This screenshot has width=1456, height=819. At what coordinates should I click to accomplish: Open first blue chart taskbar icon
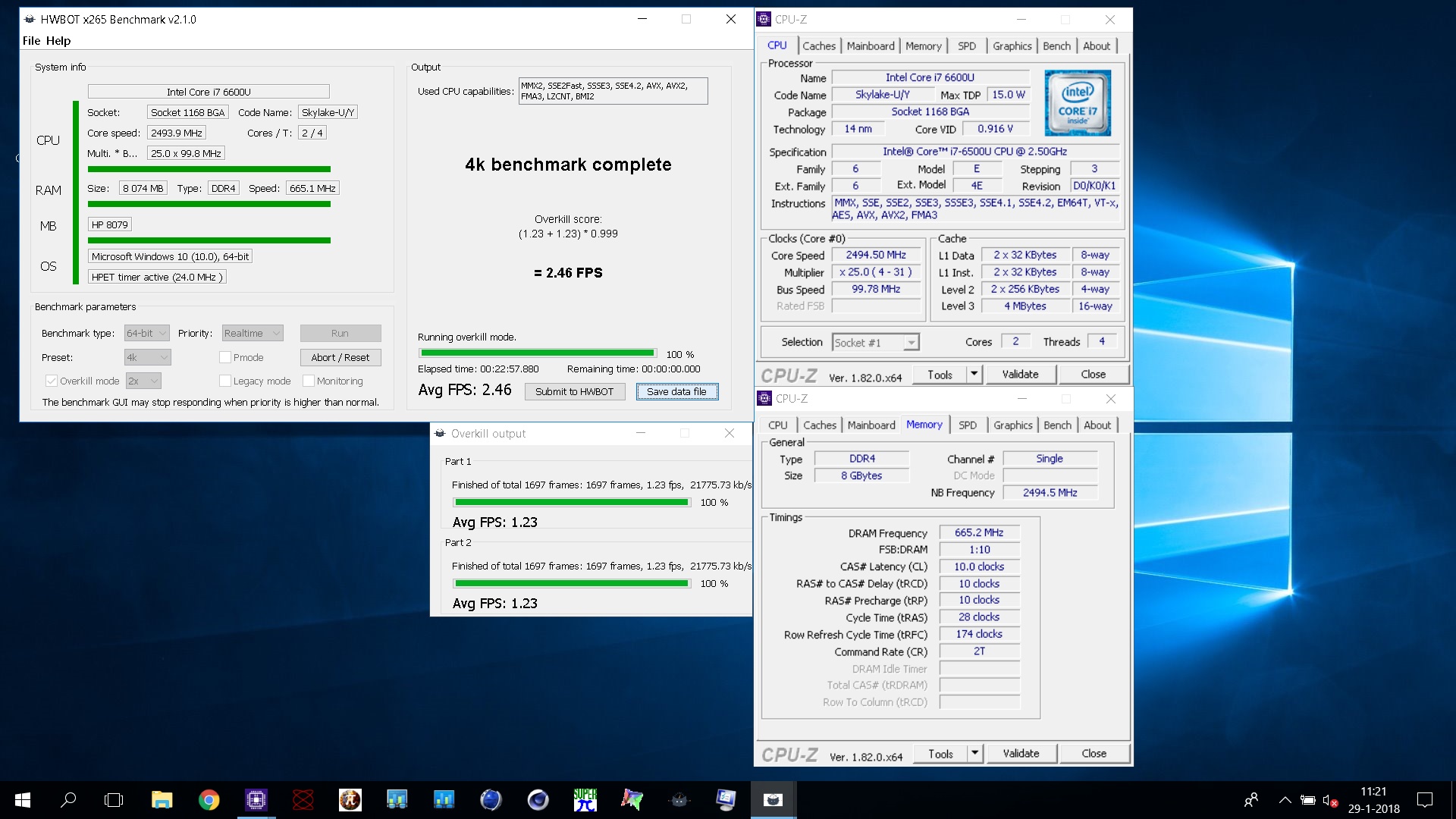(397, 799)
